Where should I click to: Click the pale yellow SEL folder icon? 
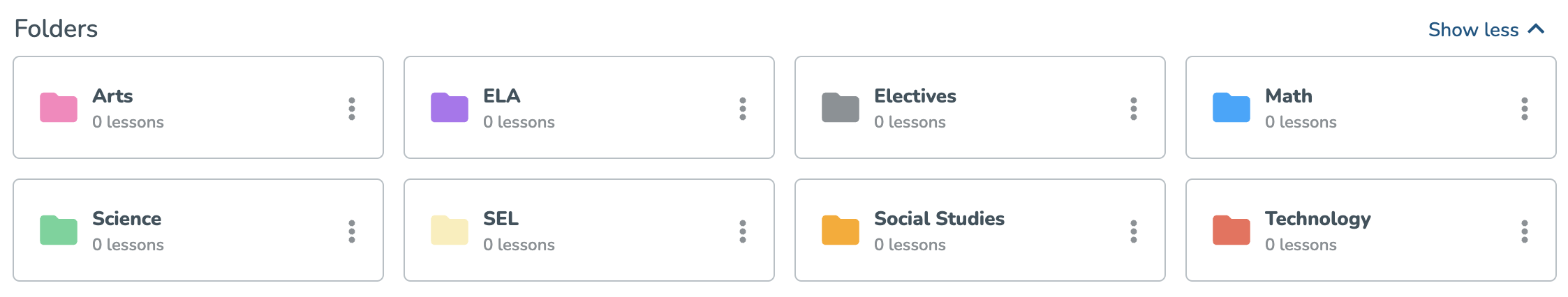point(450,230)
